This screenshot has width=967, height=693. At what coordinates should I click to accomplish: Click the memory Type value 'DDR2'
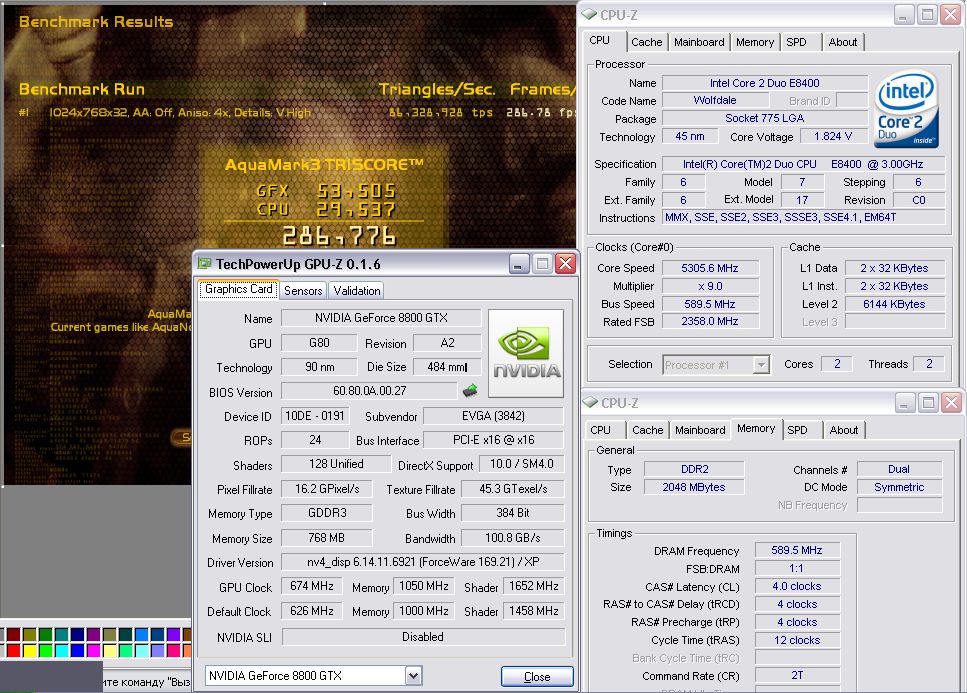tap(694, 469)
